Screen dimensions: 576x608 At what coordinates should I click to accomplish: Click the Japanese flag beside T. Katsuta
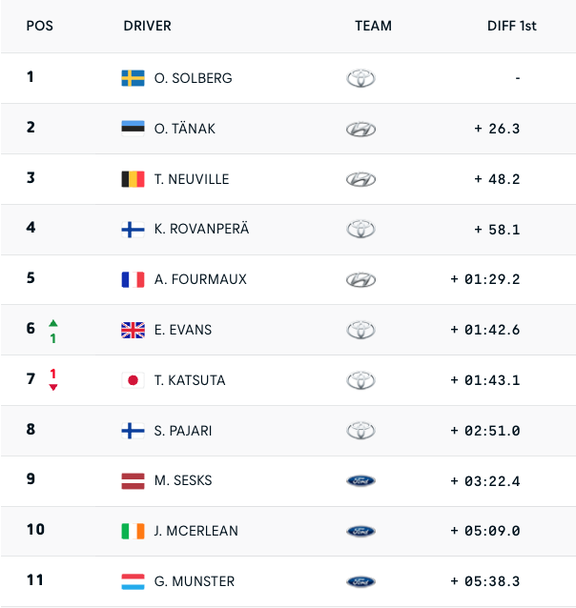click(133, 380)
